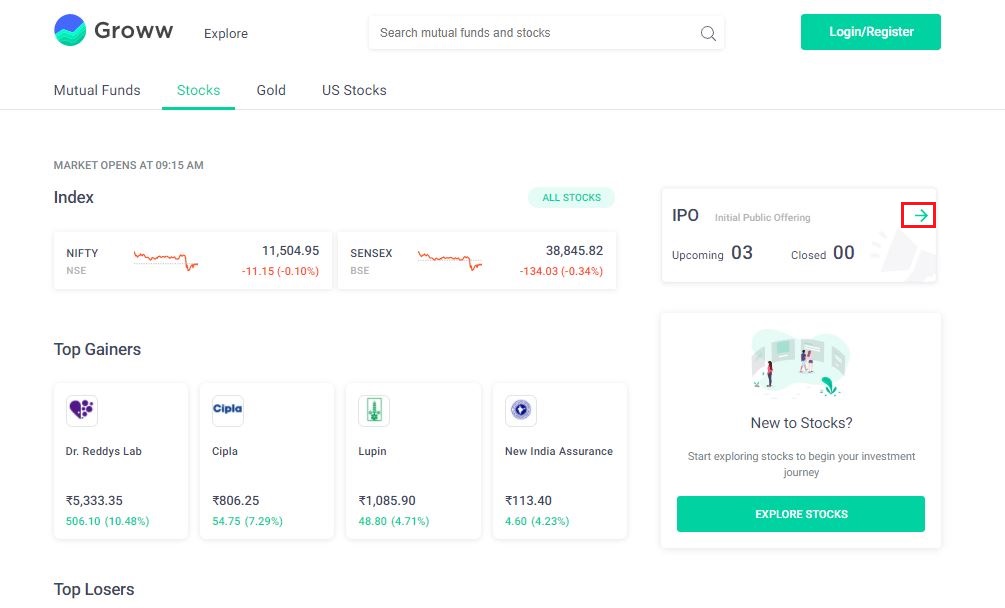Viewport: 1005px width, 608px height.
Task: Click Dr. Reddys price ₹5,333.35
Action: pyautogui.click(x=94, y=500)
